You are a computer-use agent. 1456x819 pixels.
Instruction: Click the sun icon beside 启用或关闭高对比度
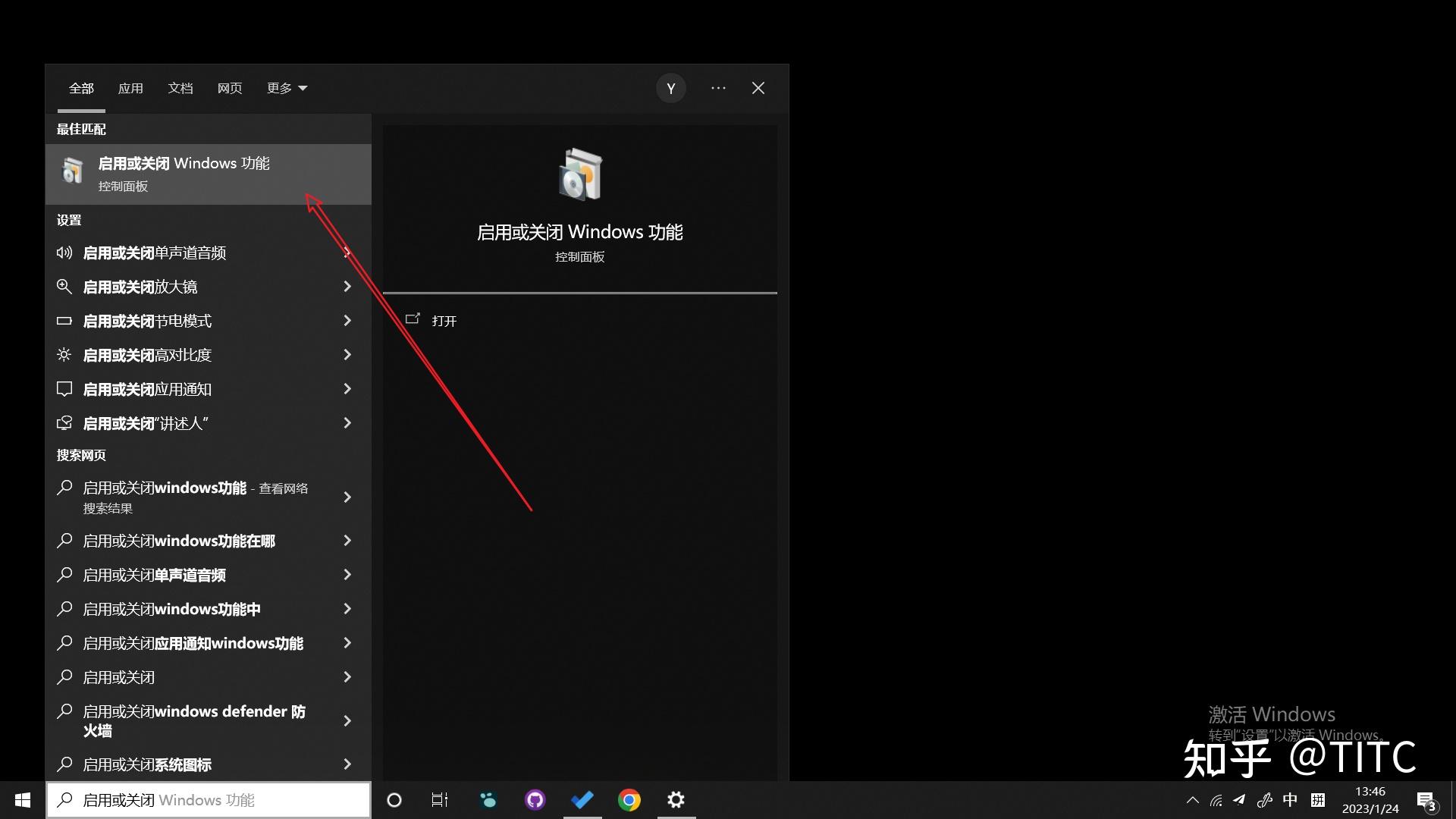[x=64, y=354]
